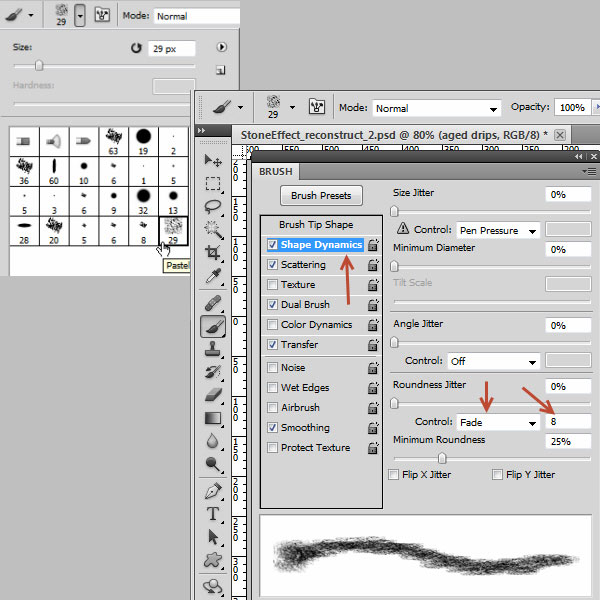Pick the Eraser tool
This screenshot has width=600, height=600.
click(x=213, y=395)
